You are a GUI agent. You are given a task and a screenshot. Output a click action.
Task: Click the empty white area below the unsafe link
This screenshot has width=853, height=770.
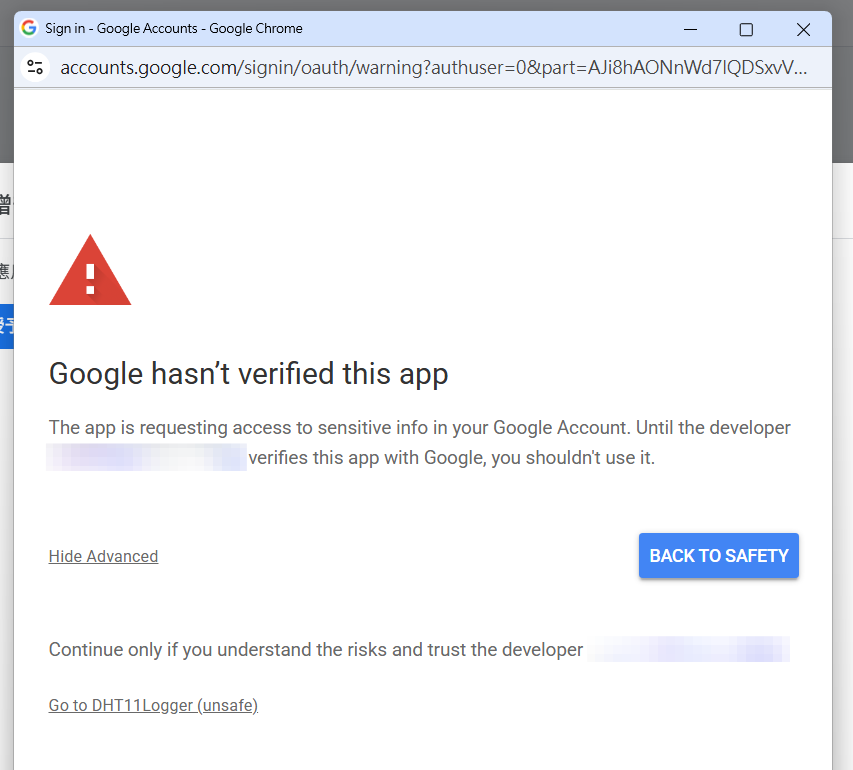coord(420,745)
